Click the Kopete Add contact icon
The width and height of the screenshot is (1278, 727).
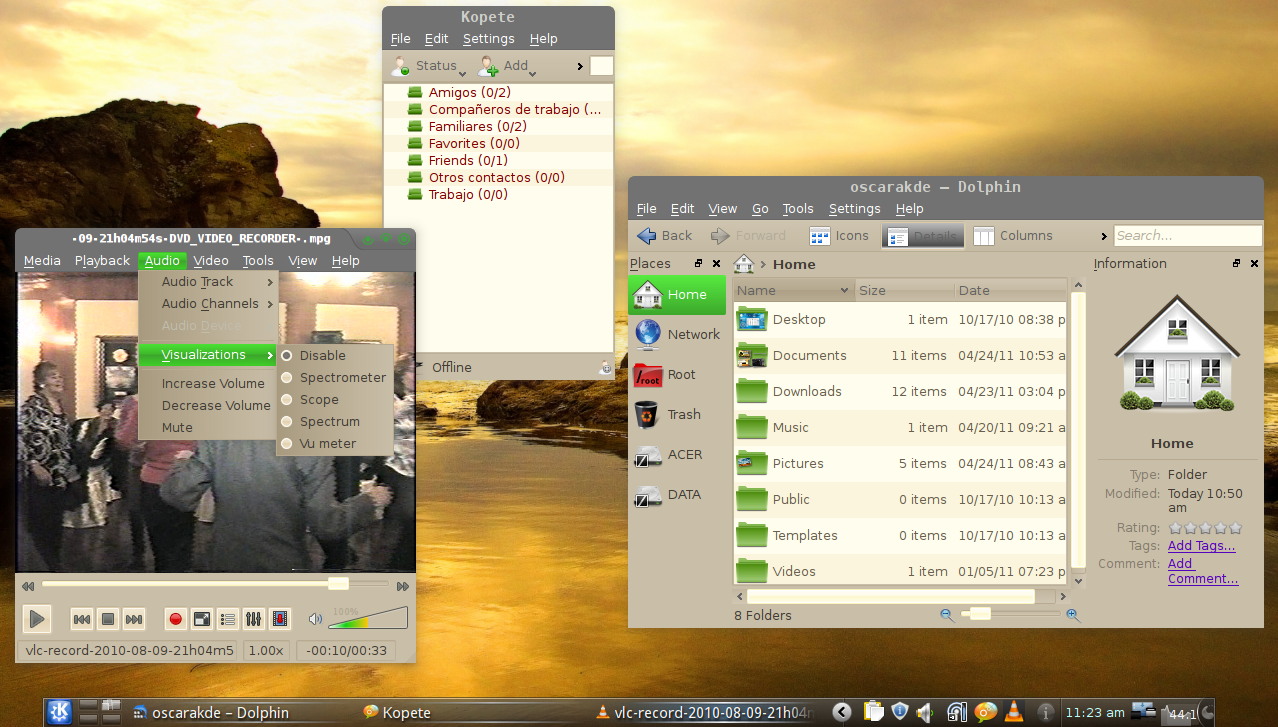pyautogui.click(x=488, y=66)
